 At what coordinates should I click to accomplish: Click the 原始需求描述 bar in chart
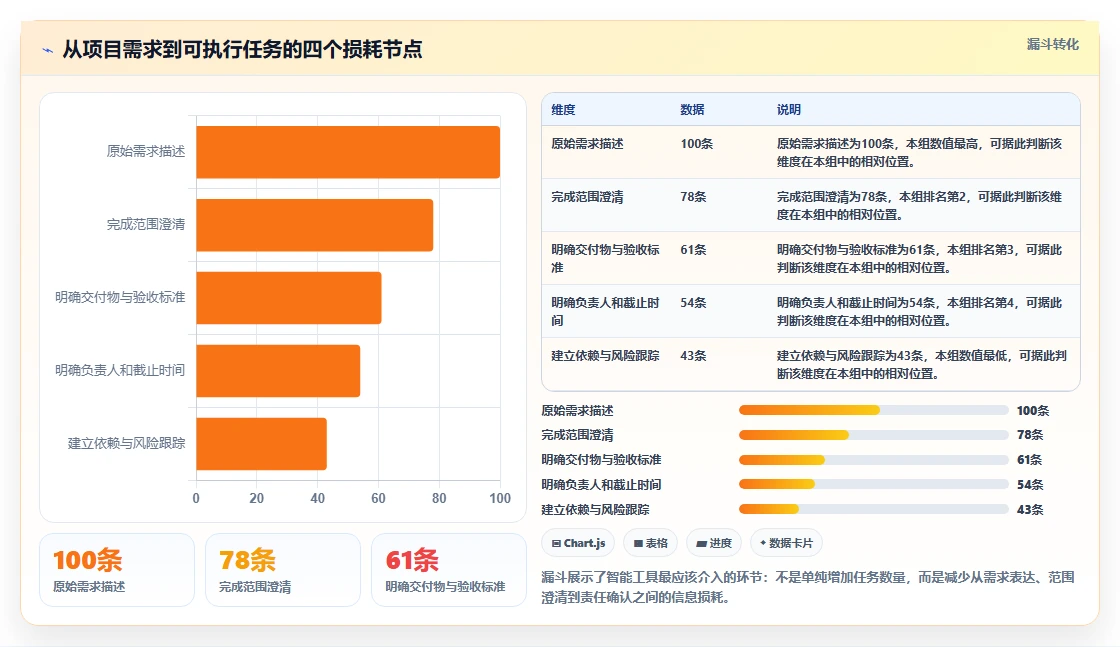pyautogui.click(x=348, y=152)
